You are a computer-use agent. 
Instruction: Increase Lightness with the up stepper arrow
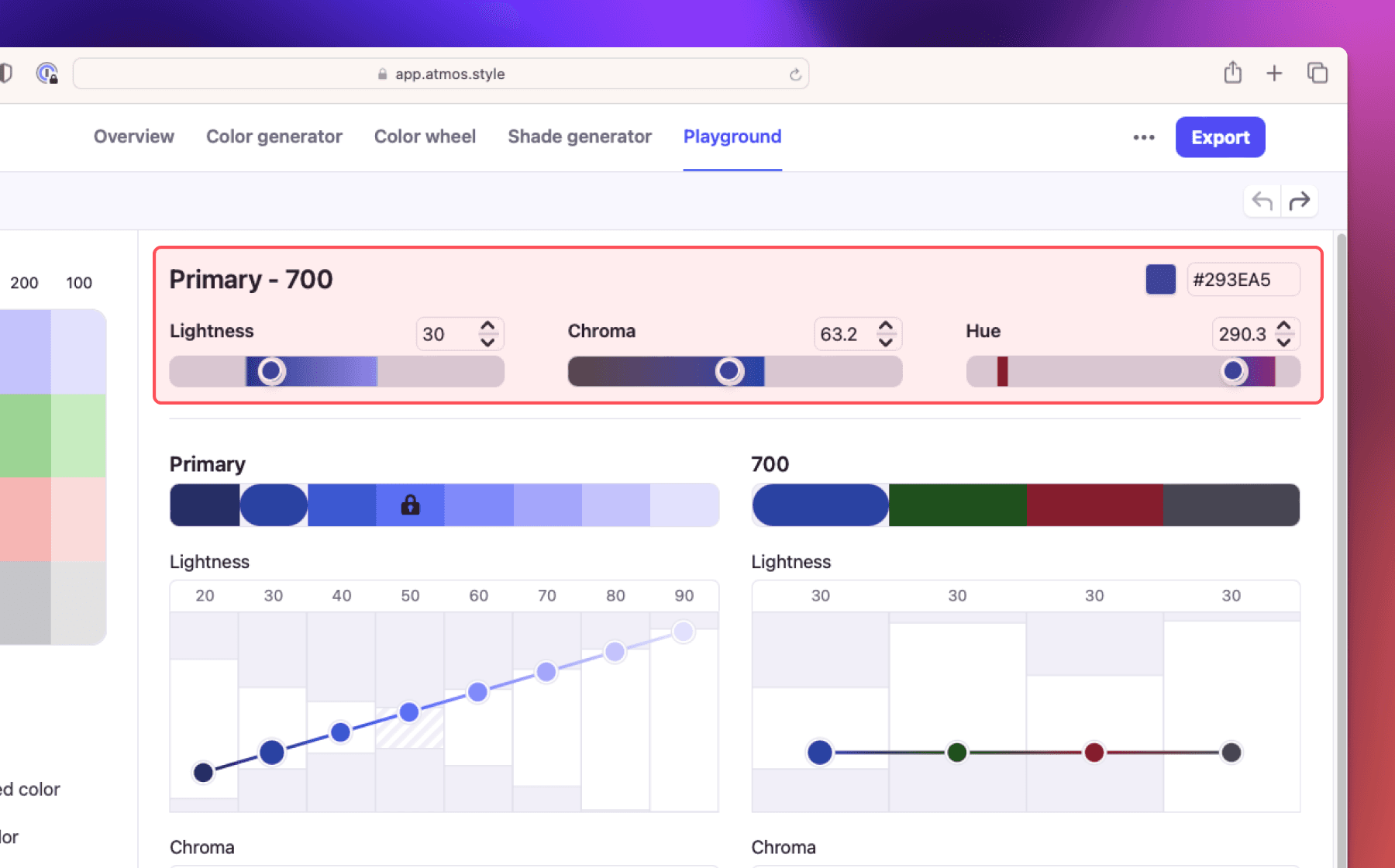[x=487, y=326]
